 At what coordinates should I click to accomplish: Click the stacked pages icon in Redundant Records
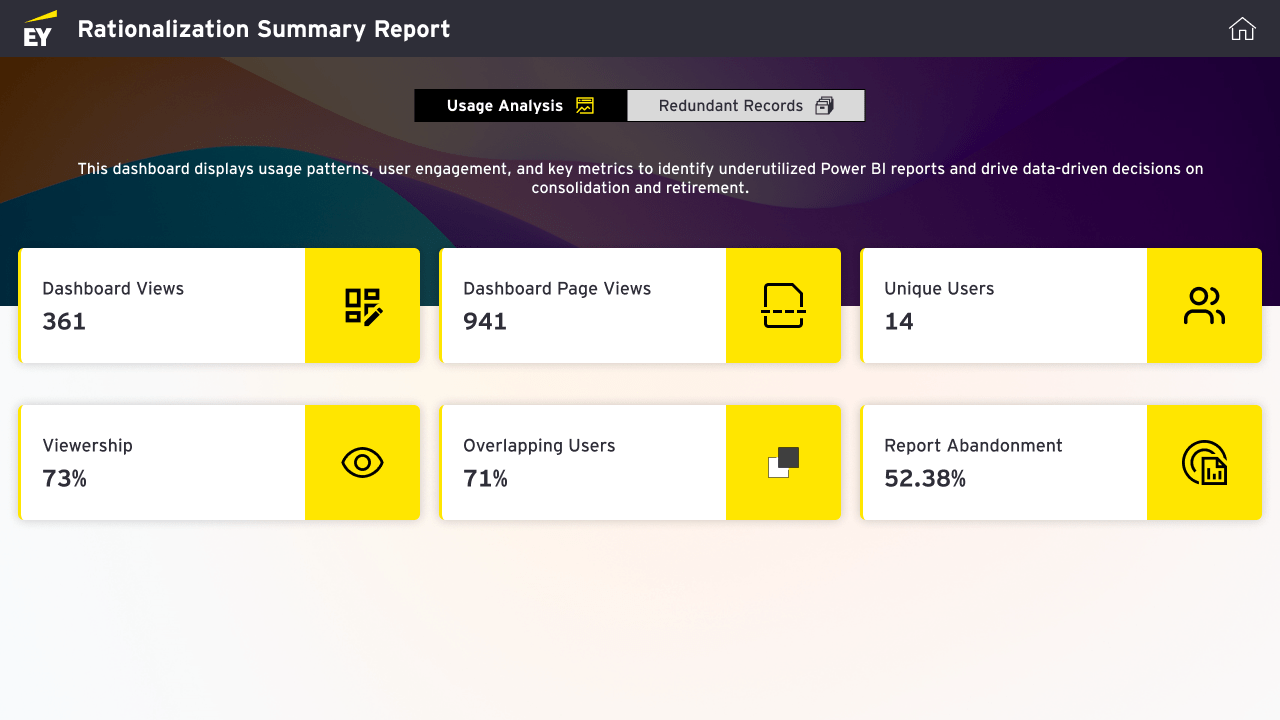(824, 106)
